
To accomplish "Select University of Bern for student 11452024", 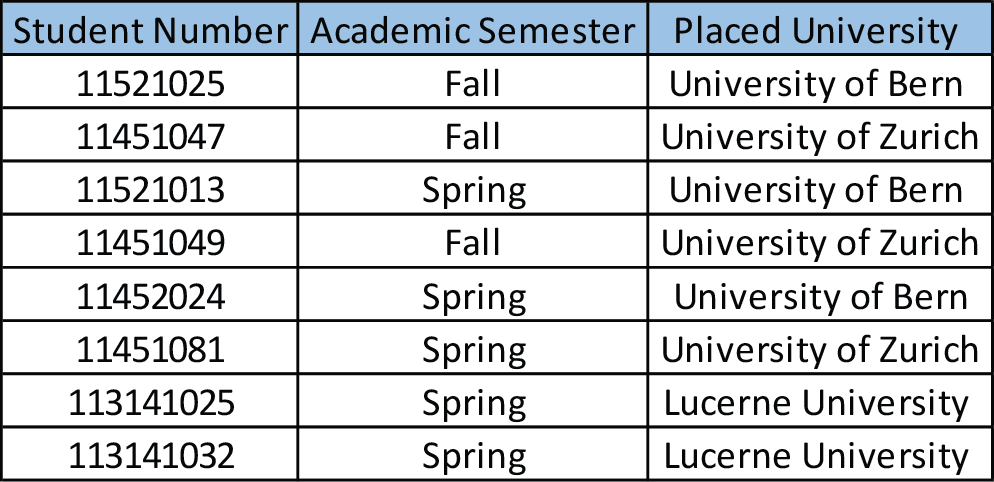I will click(x=820, y=294).
